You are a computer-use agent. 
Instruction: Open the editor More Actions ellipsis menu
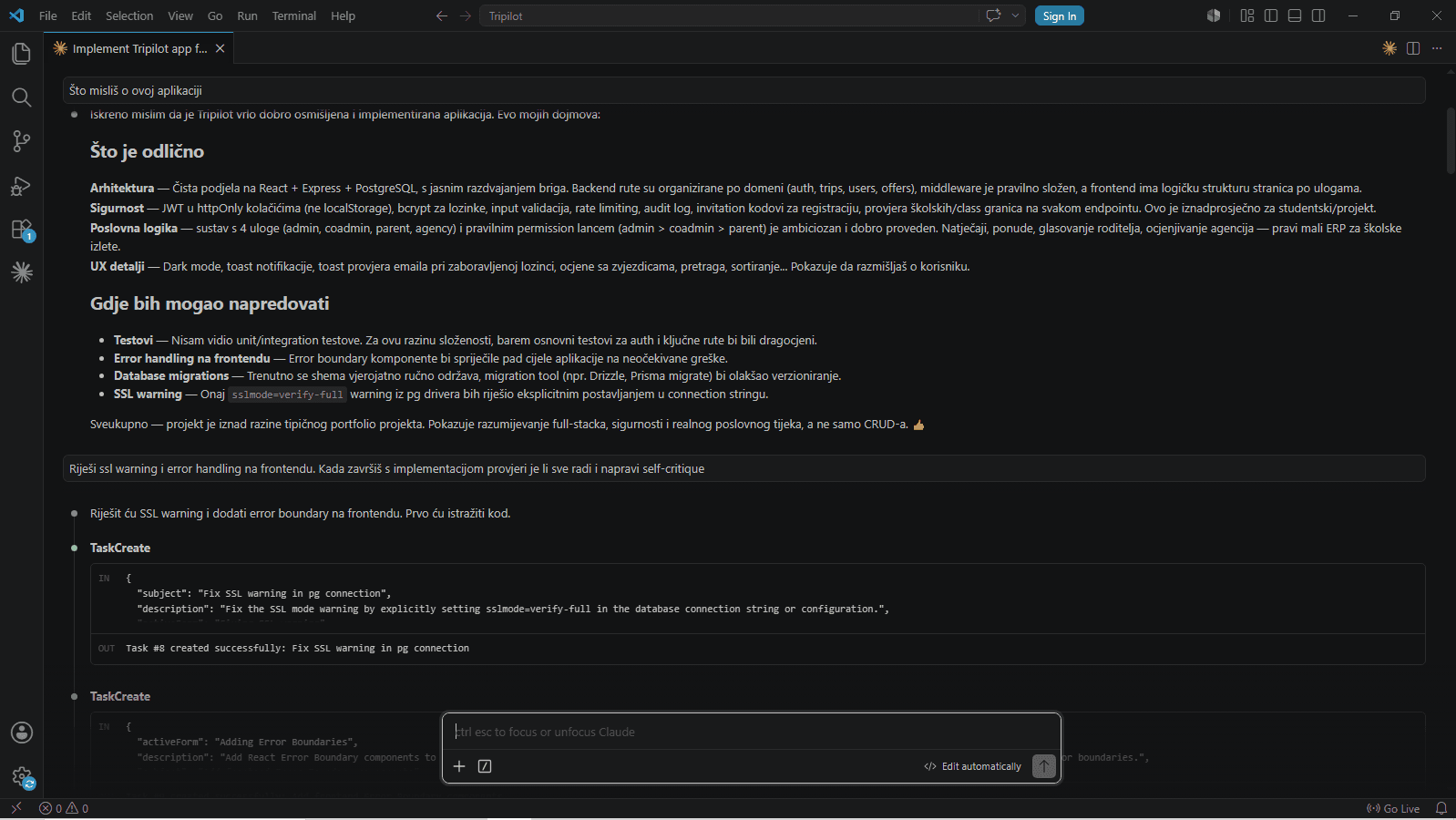click(x=1437, y=48)
